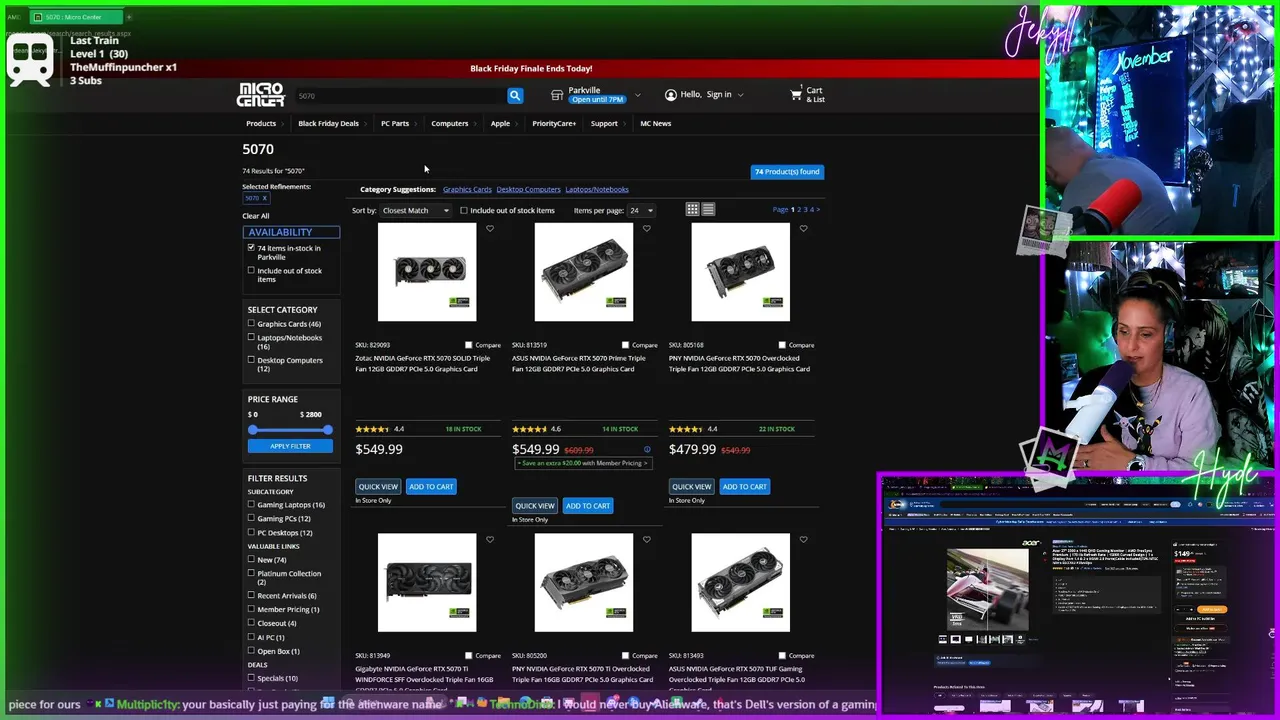This screenshot has width=1280, height=720.
Task: Open PNY RTX 5070 Ti product thumbnail
Action: [x=584, y=583]
